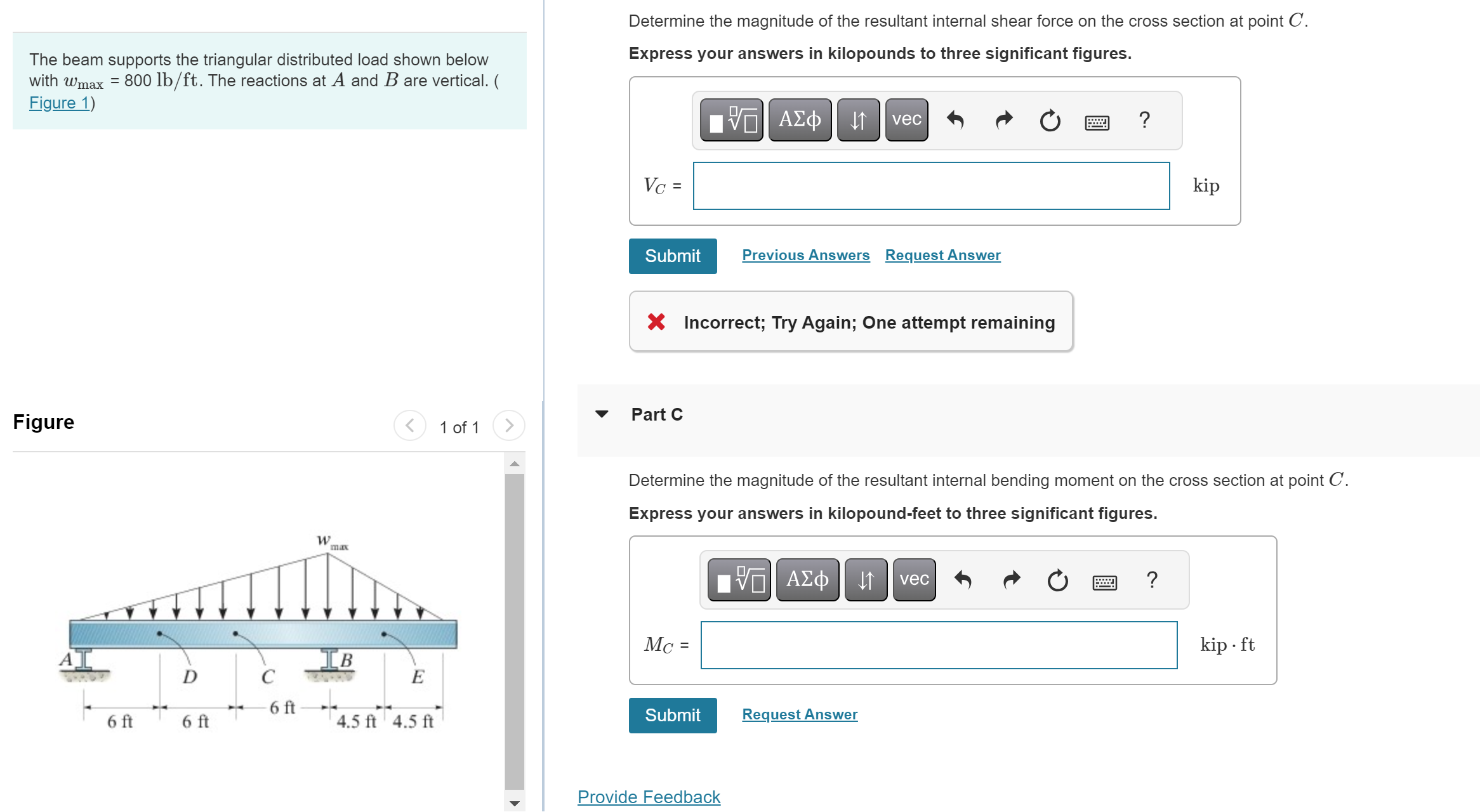The width and height of the screenshot is (1480, 812).
Task: Select the up-down arrows formatting icon
Action: click(x=857, y=119)
